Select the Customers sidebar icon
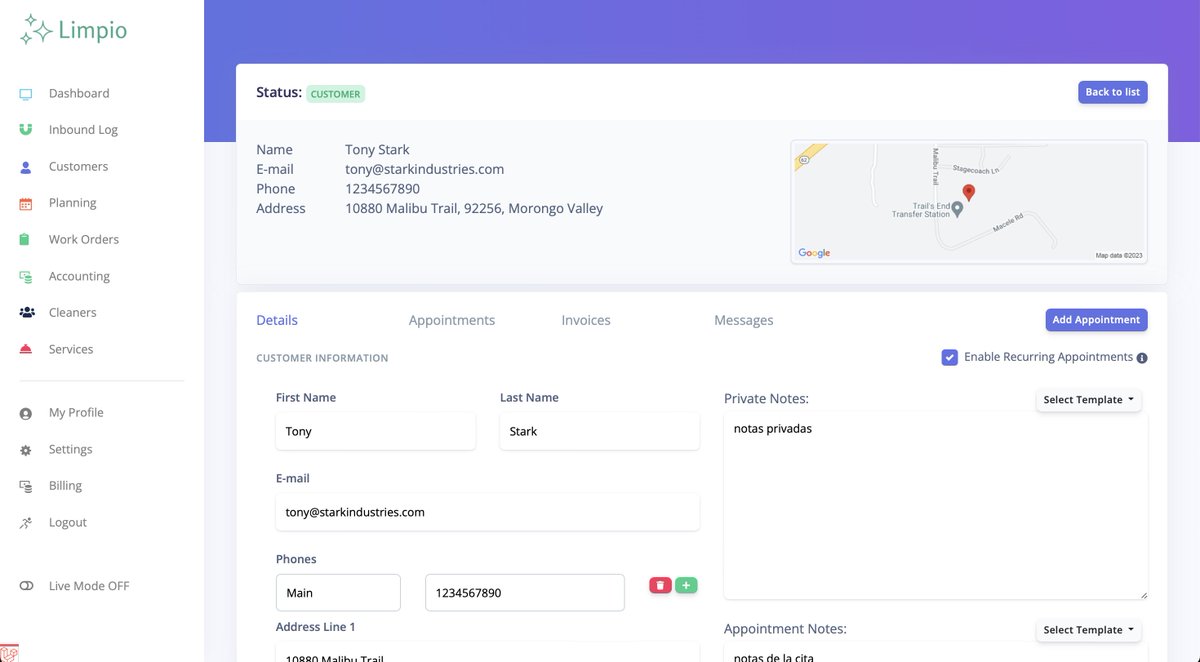 25,165
